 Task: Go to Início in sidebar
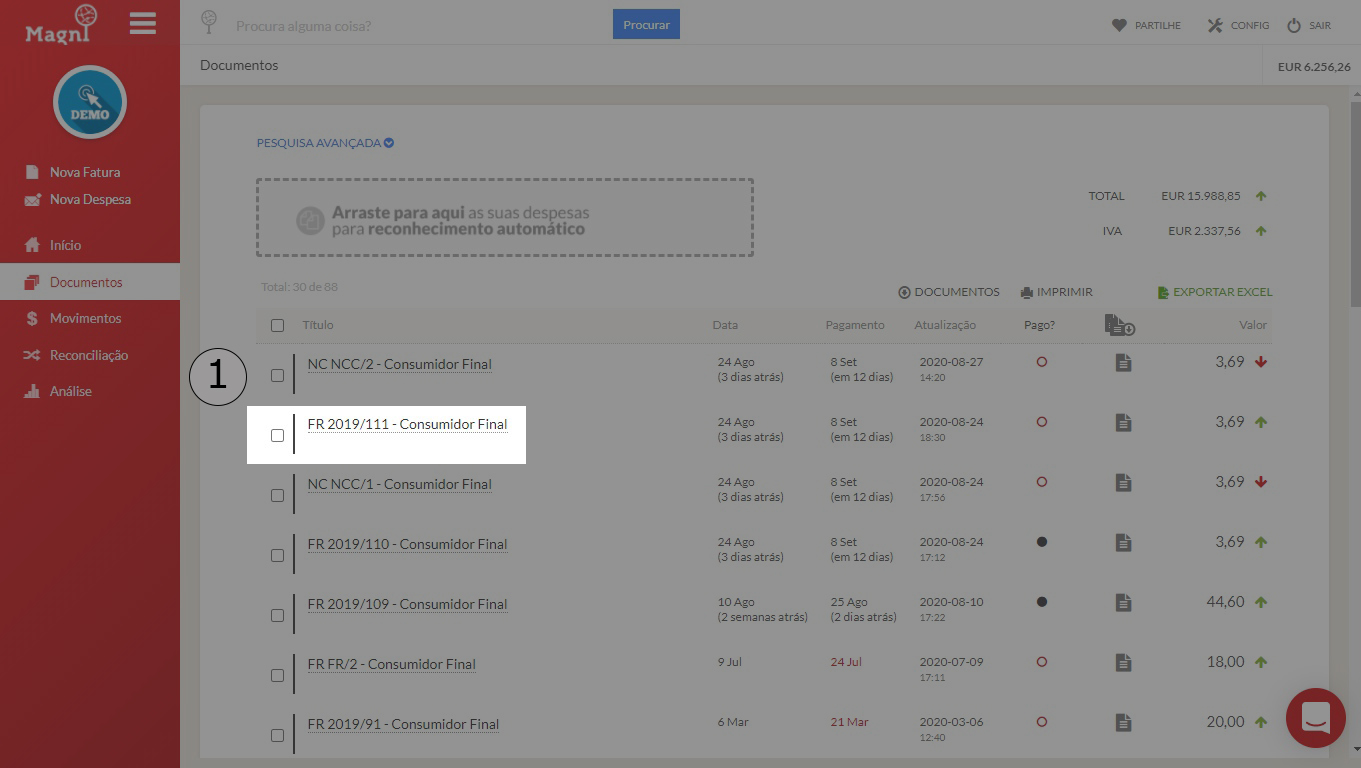[65, 245]
